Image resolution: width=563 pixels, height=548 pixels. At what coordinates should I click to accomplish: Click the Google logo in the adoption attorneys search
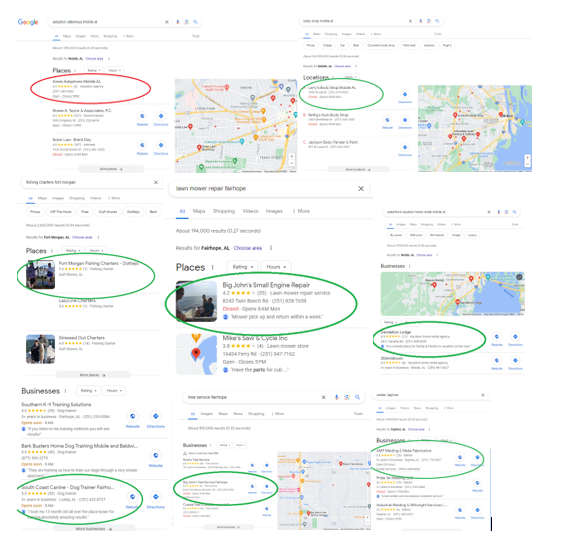pyautogui.click(x=28, y=22)
